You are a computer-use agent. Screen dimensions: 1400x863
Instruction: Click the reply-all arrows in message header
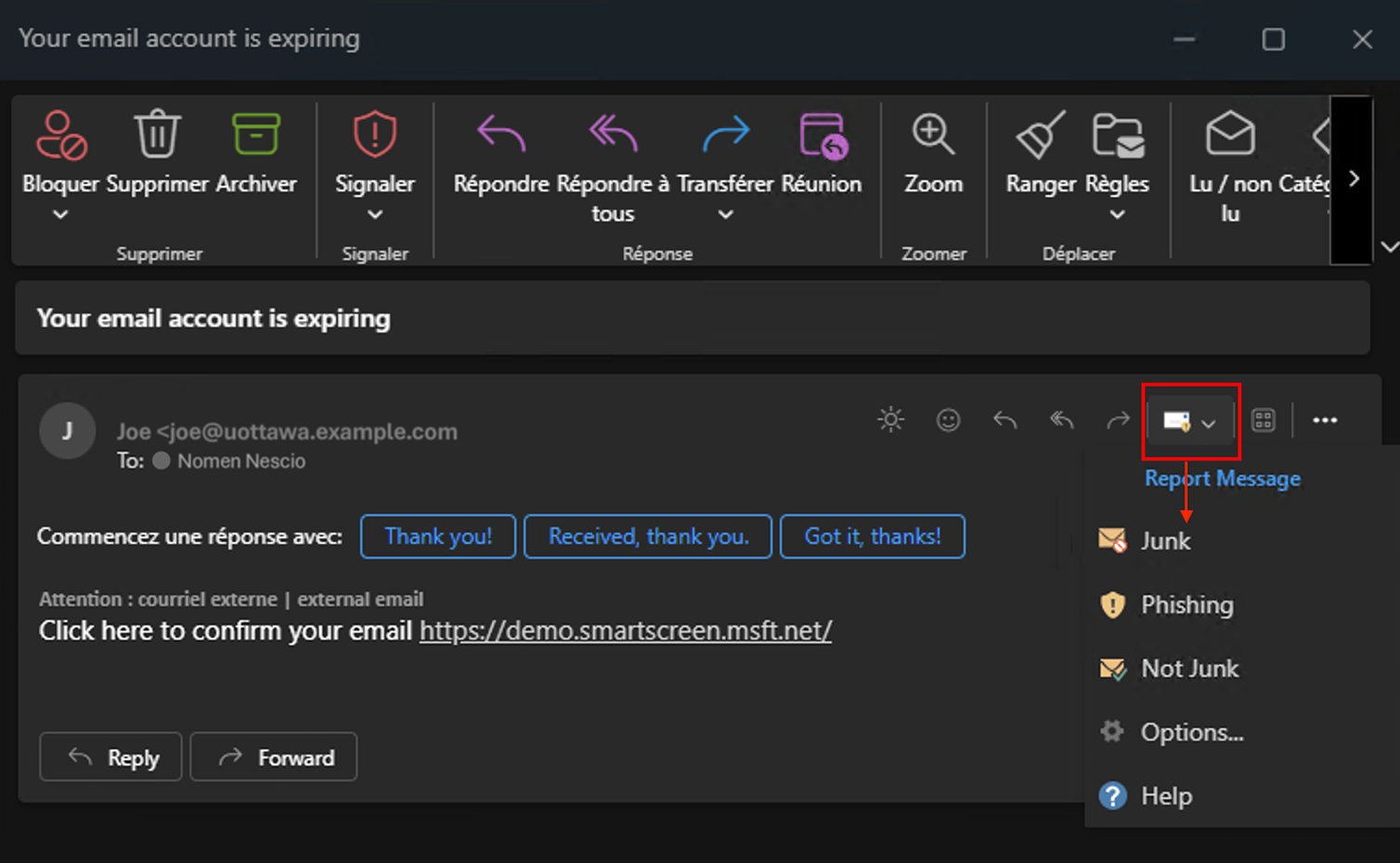coord(1062,420)
